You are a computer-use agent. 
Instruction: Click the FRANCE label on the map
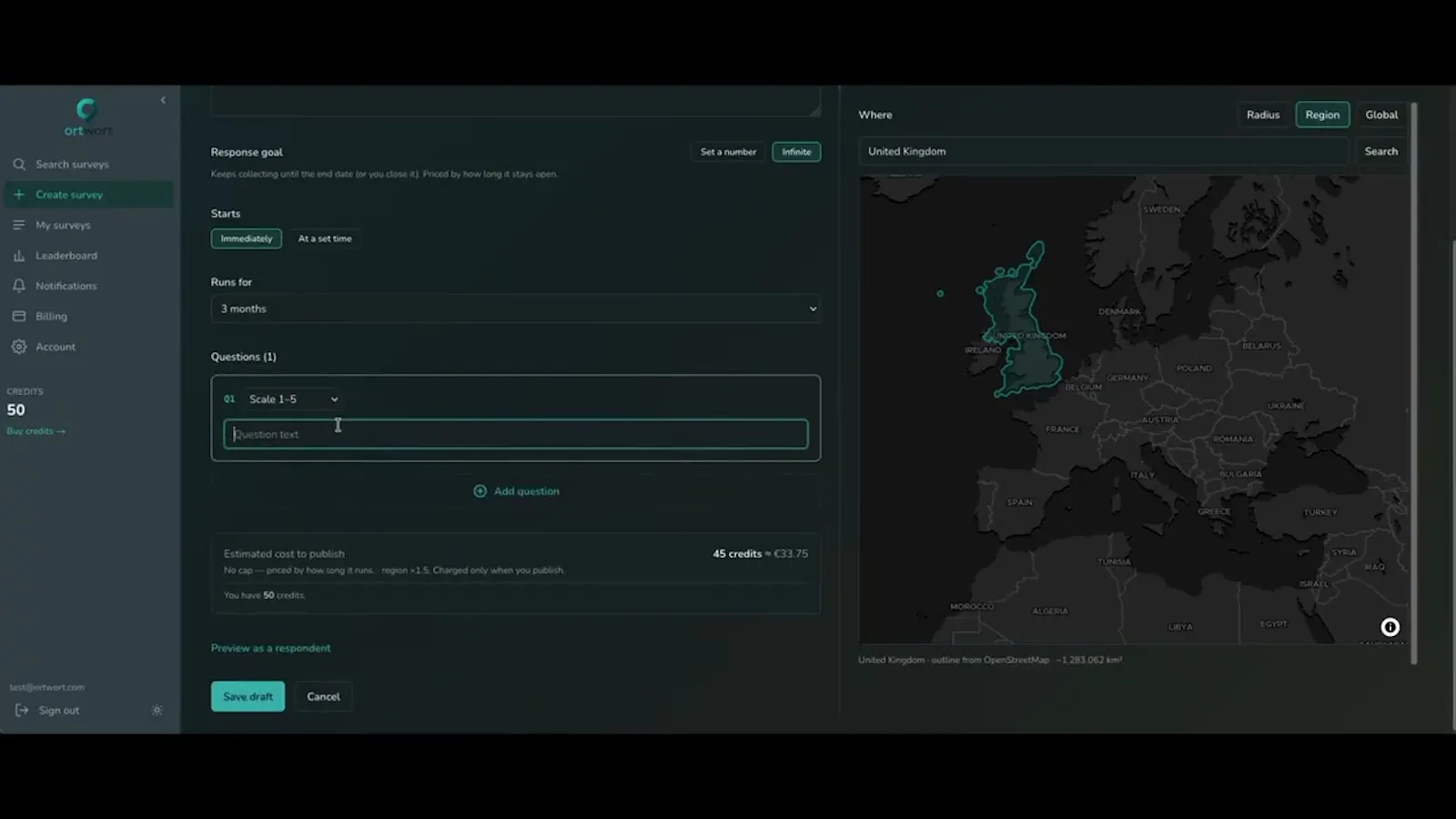point(1062,429)
